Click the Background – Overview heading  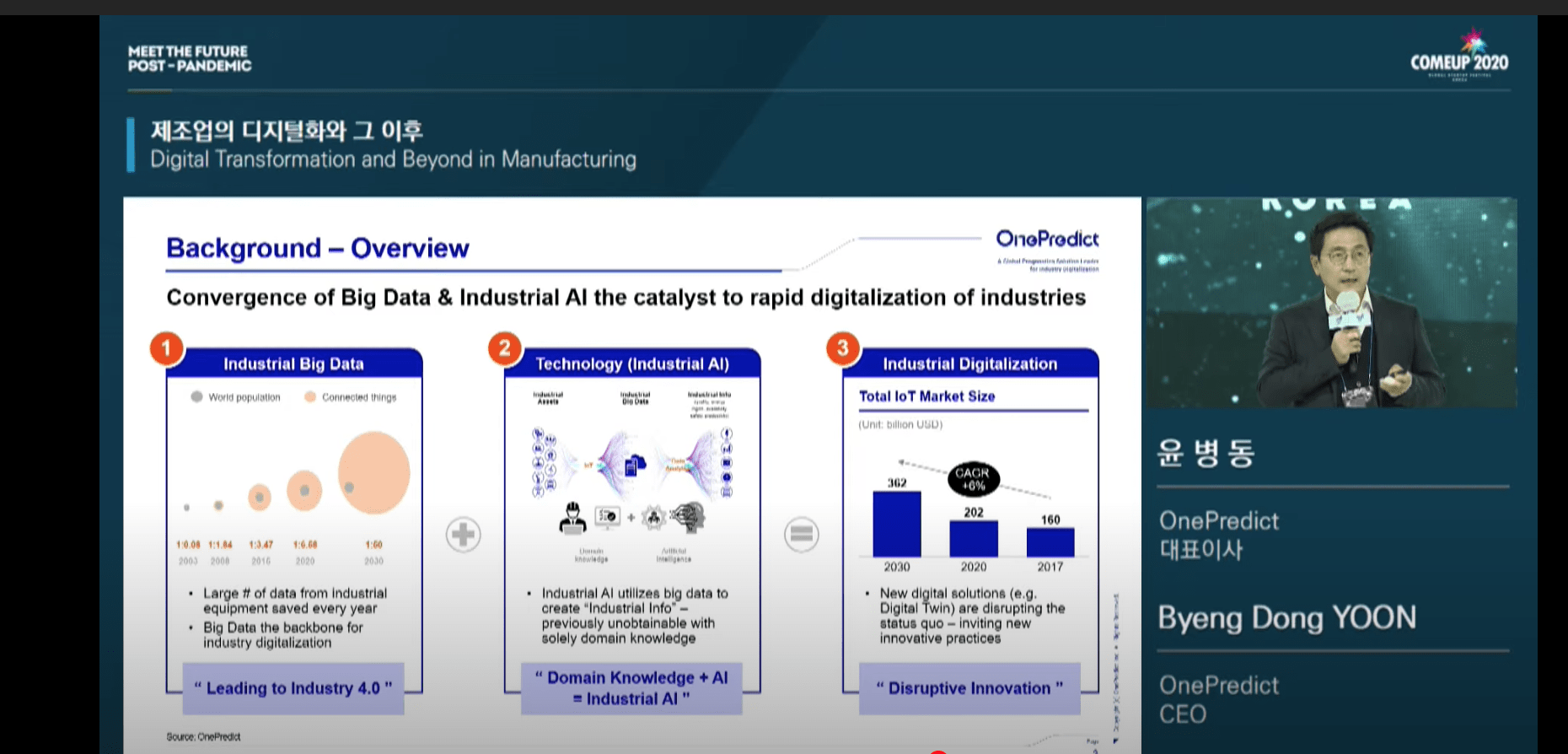pos(317,248)
